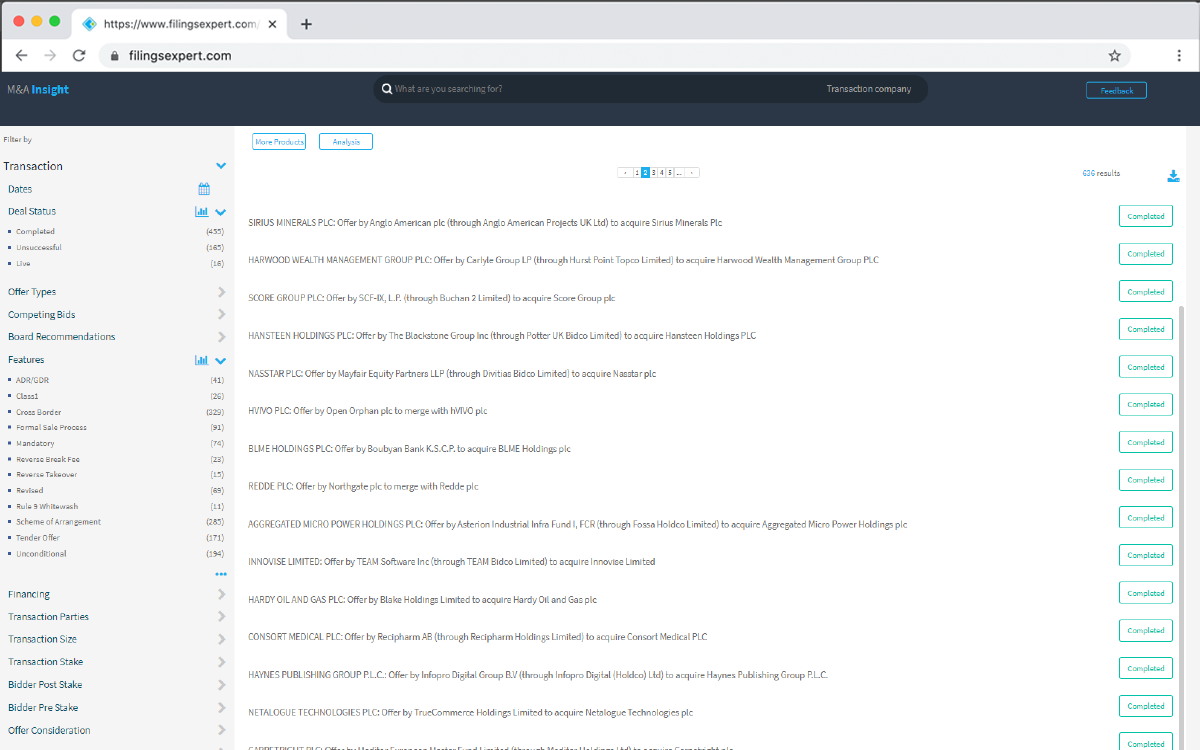Collapse the Features filter list
The height and width of the screenshot is (750, 1200).
pyautogui.click(x=221, y=360)
